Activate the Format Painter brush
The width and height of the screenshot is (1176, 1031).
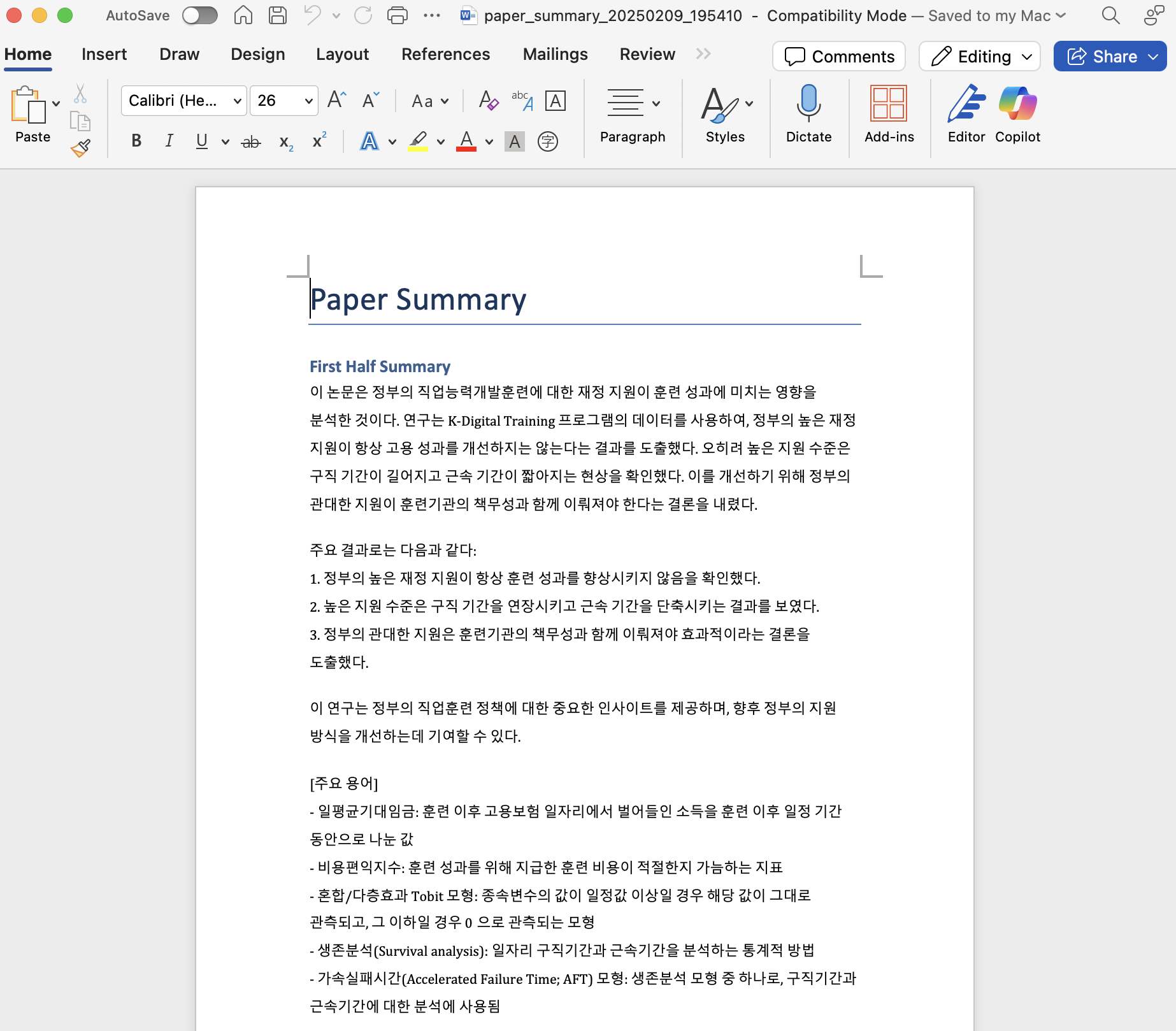(80, 148)
